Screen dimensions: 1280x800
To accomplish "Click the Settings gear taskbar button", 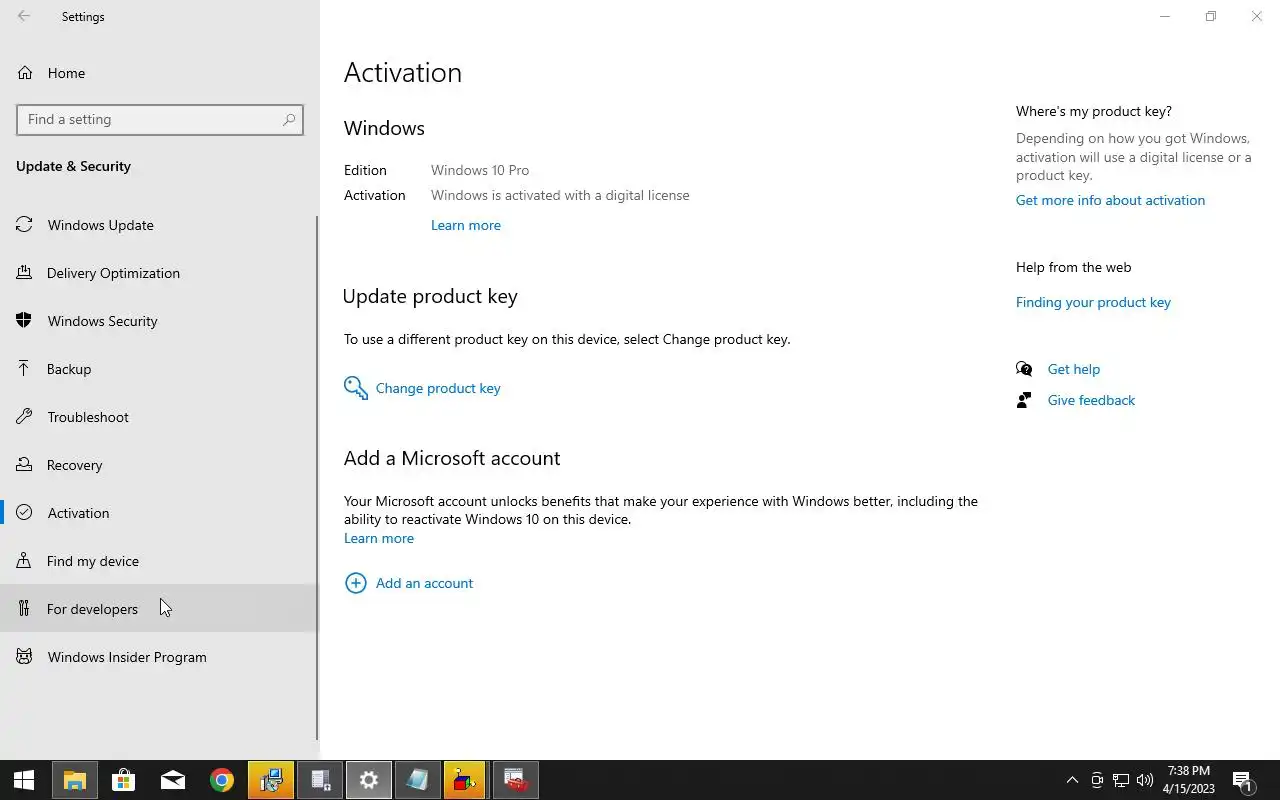I will (x=369, y=780).
